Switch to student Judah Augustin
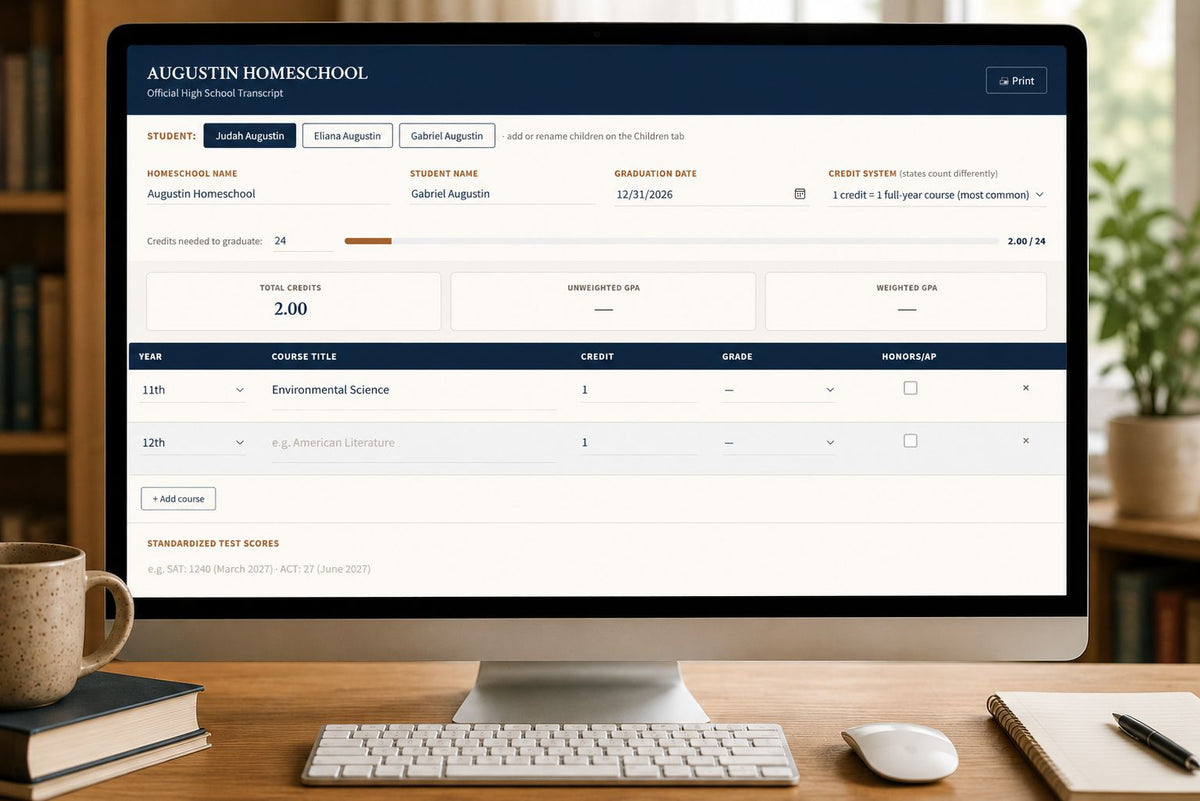Screen dimensions: 1200x801 (250, 135)
